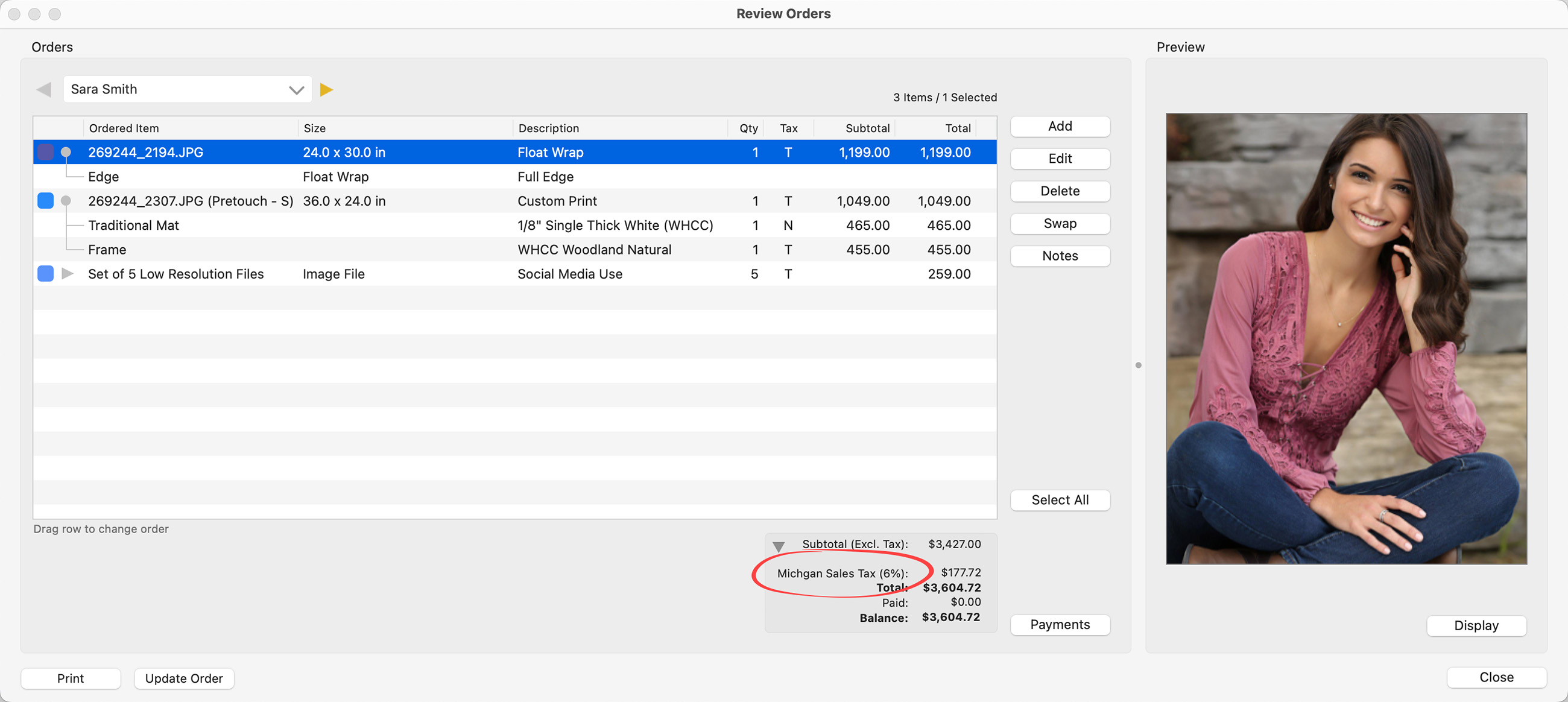
Task: Click gray status dot on 269244_2307.JPG row
Action: 66,200
